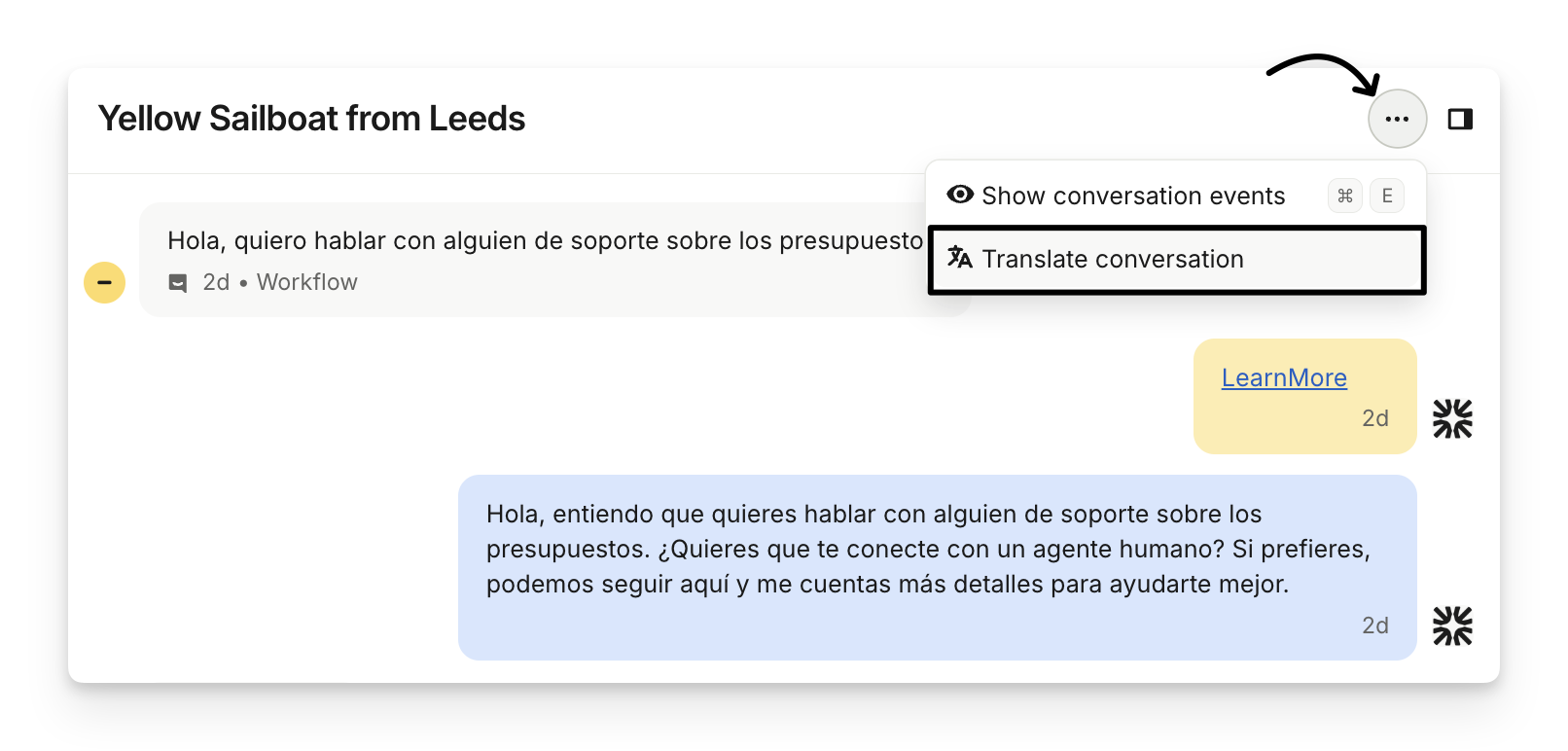1568x751 pixels.
Task: Click the eye icon for conversation events
Action: coord(960,195)
